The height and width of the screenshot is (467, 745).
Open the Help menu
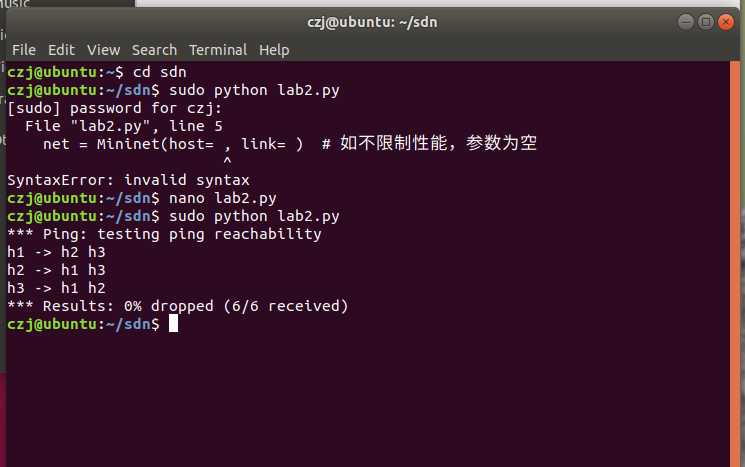pyautogui.click(x=274, y=50)
